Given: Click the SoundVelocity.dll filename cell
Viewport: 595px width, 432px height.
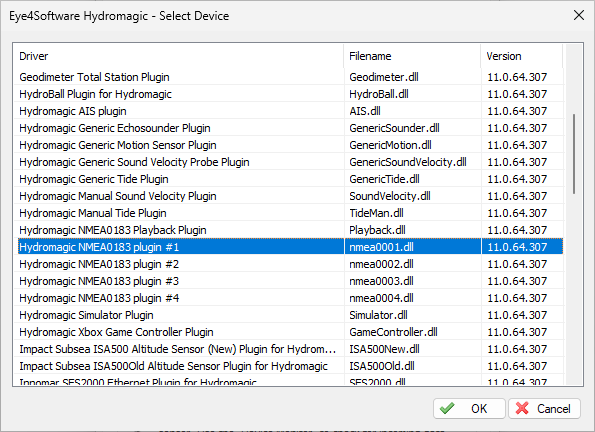Looking at the screenshot, I should 413,196.
